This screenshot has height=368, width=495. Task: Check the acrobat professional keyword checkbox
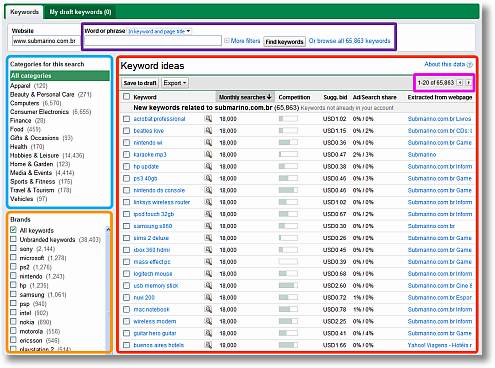click(126, 119)
